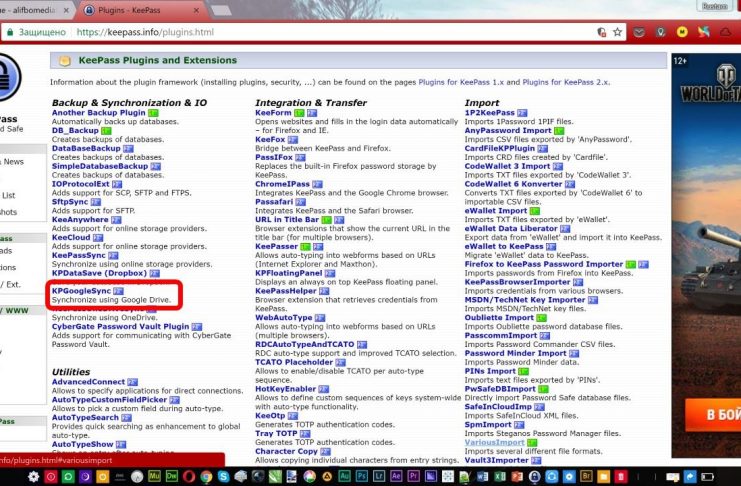Open the AnyPassword Import link
This screenshot has height=486, width=741.
508,130
